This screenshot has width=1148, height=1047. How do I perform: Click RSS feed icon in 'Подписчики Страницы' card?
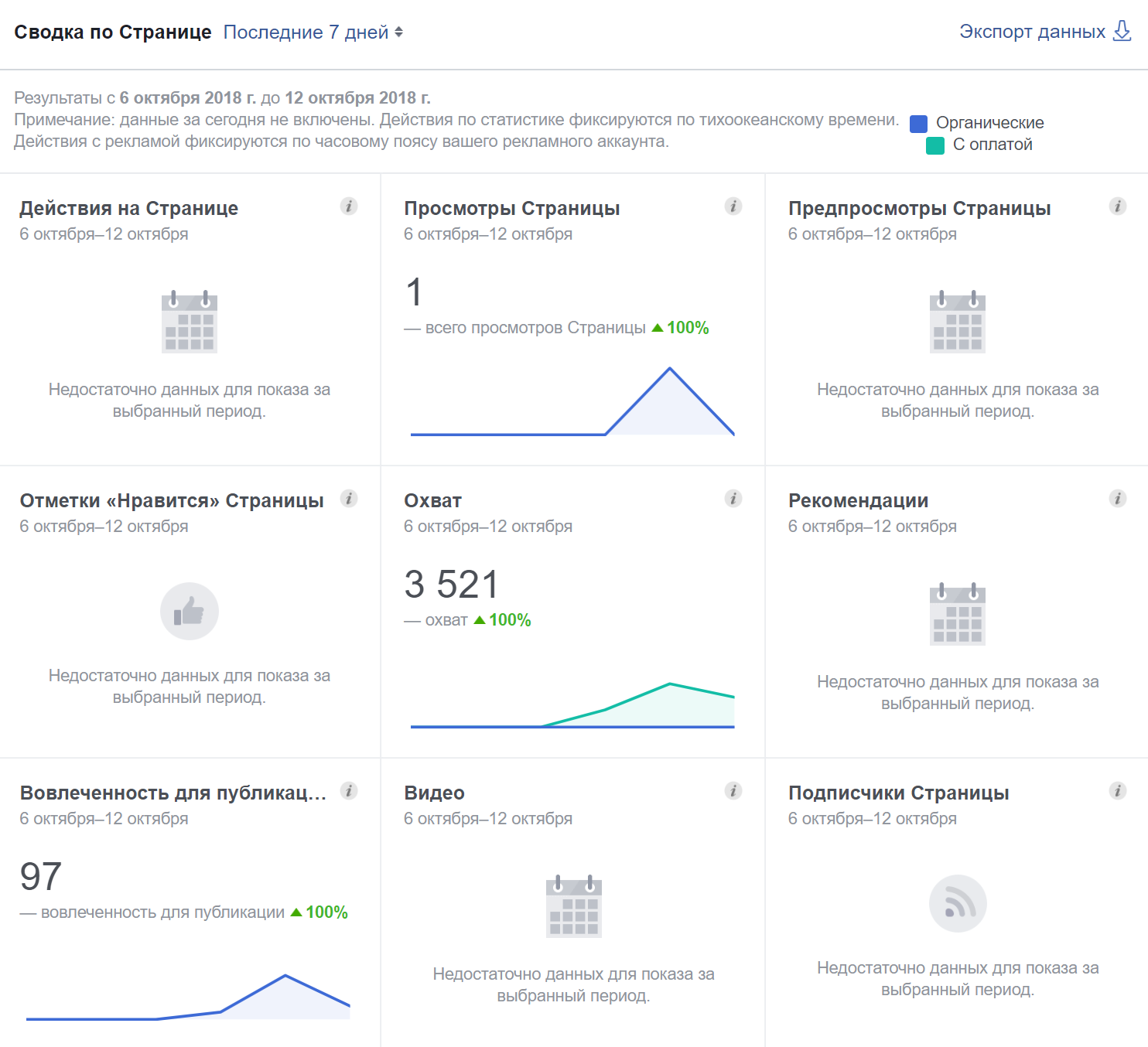(958, 903)
